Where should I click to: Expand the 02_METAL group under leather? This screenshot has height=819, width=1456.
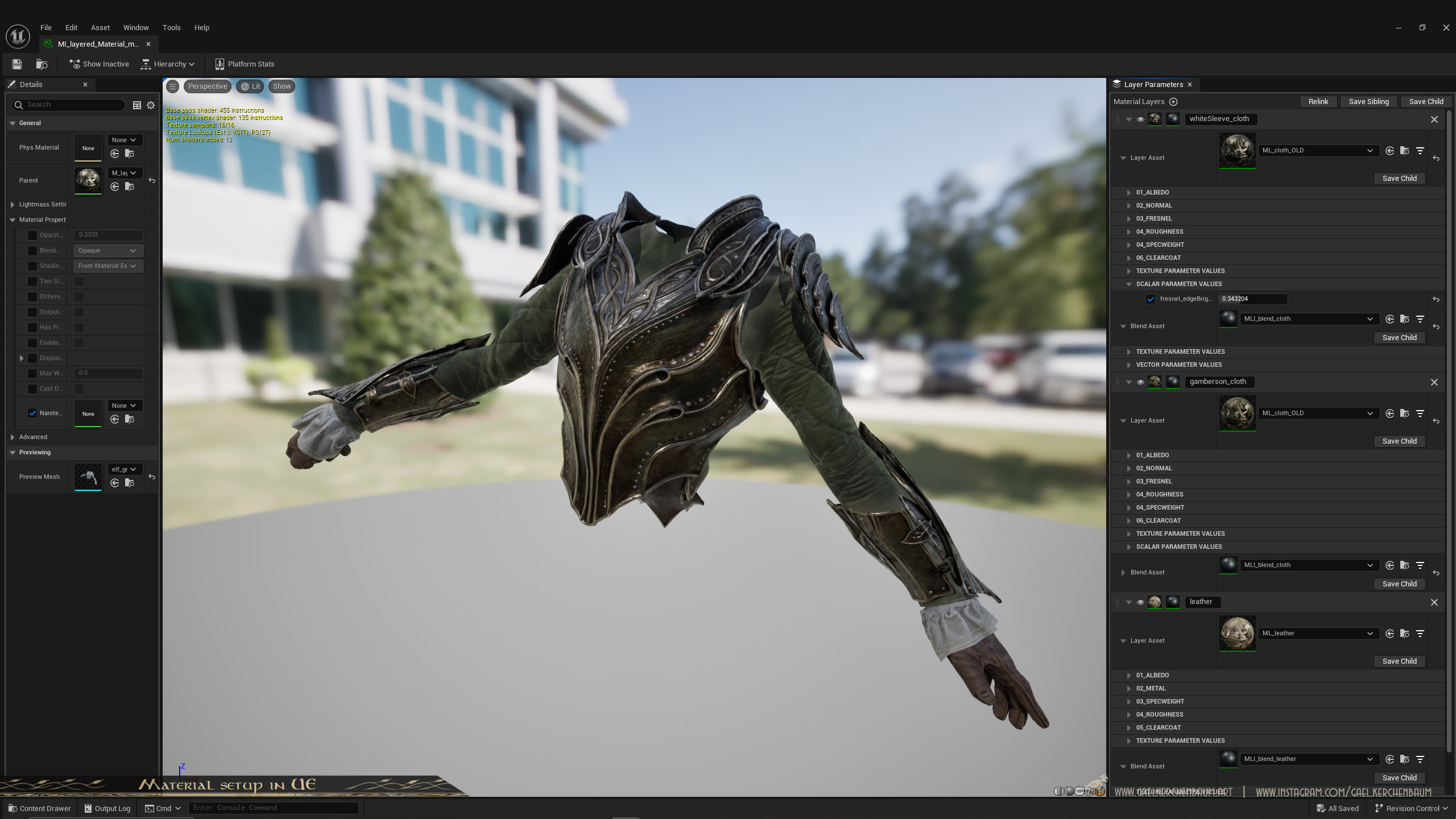tap(1129, 689)
